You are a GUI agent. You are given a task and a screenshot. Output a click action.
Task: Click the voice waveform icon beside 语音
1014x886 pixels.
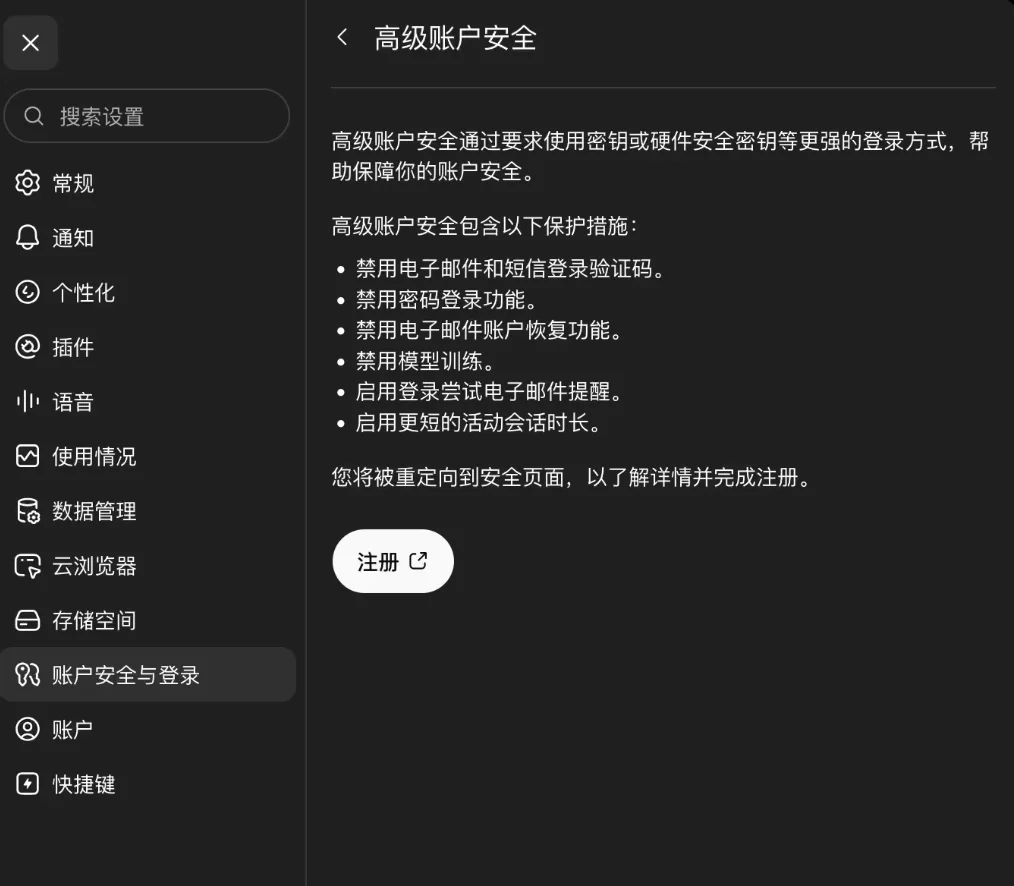click(x=27, y=402)
